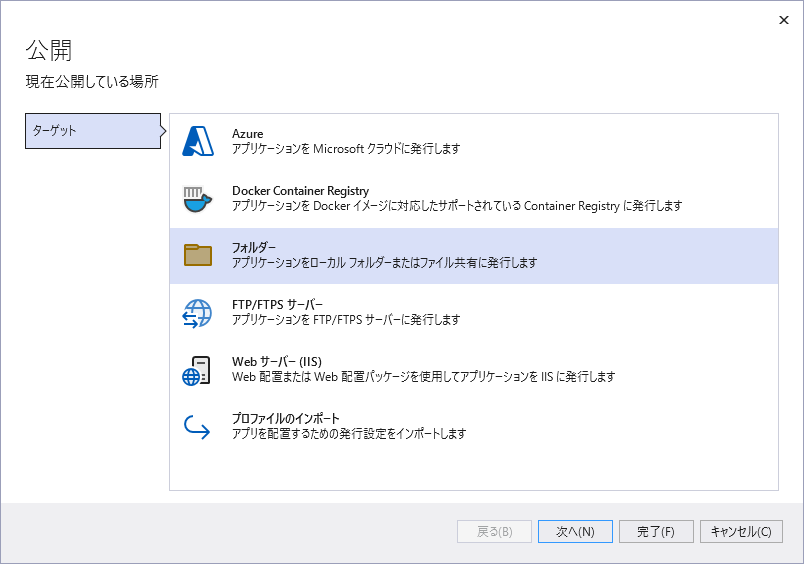This screenshot has height=564, width=804.
Task: Click the Azure description about Microsoft クラウド
Action: (x=346, y=149)
